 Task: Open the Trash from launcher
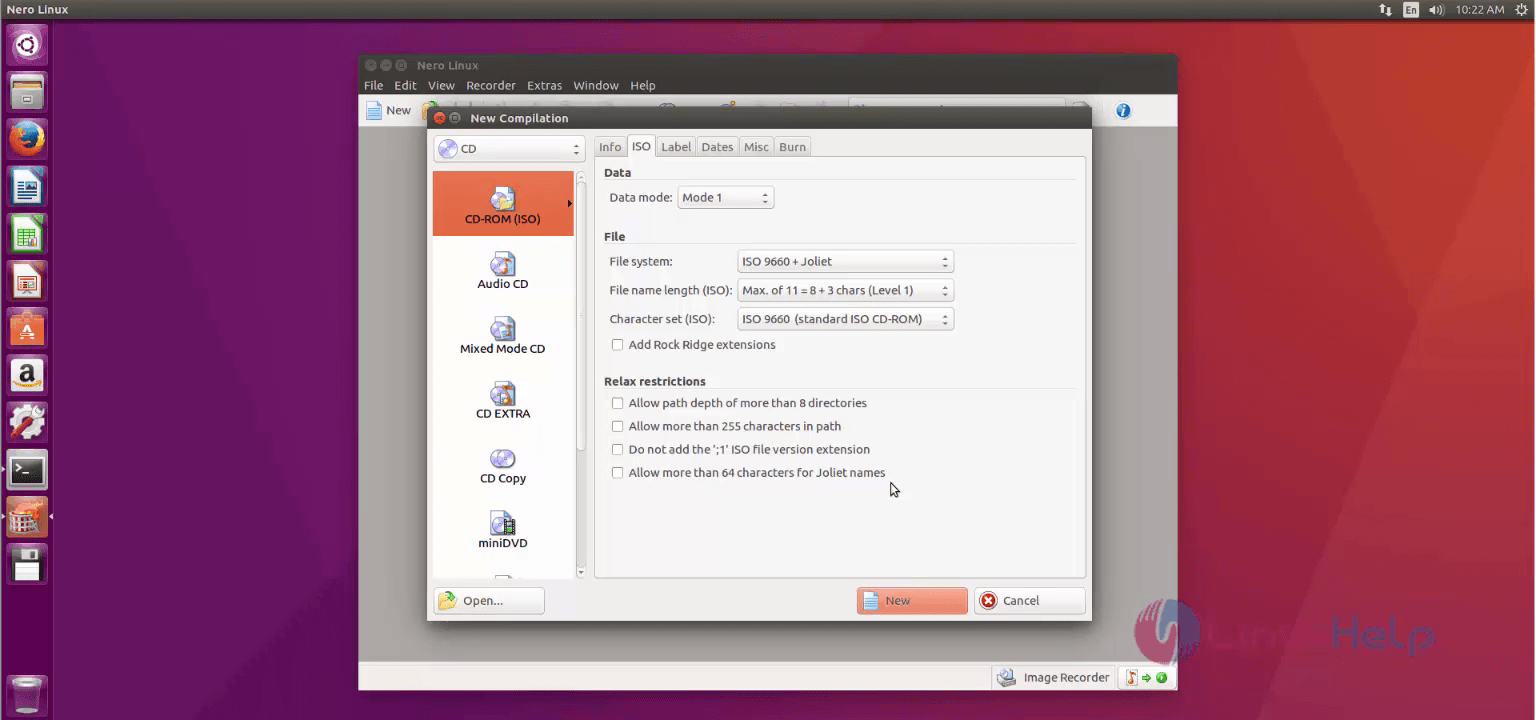click(x=27, y=695)
